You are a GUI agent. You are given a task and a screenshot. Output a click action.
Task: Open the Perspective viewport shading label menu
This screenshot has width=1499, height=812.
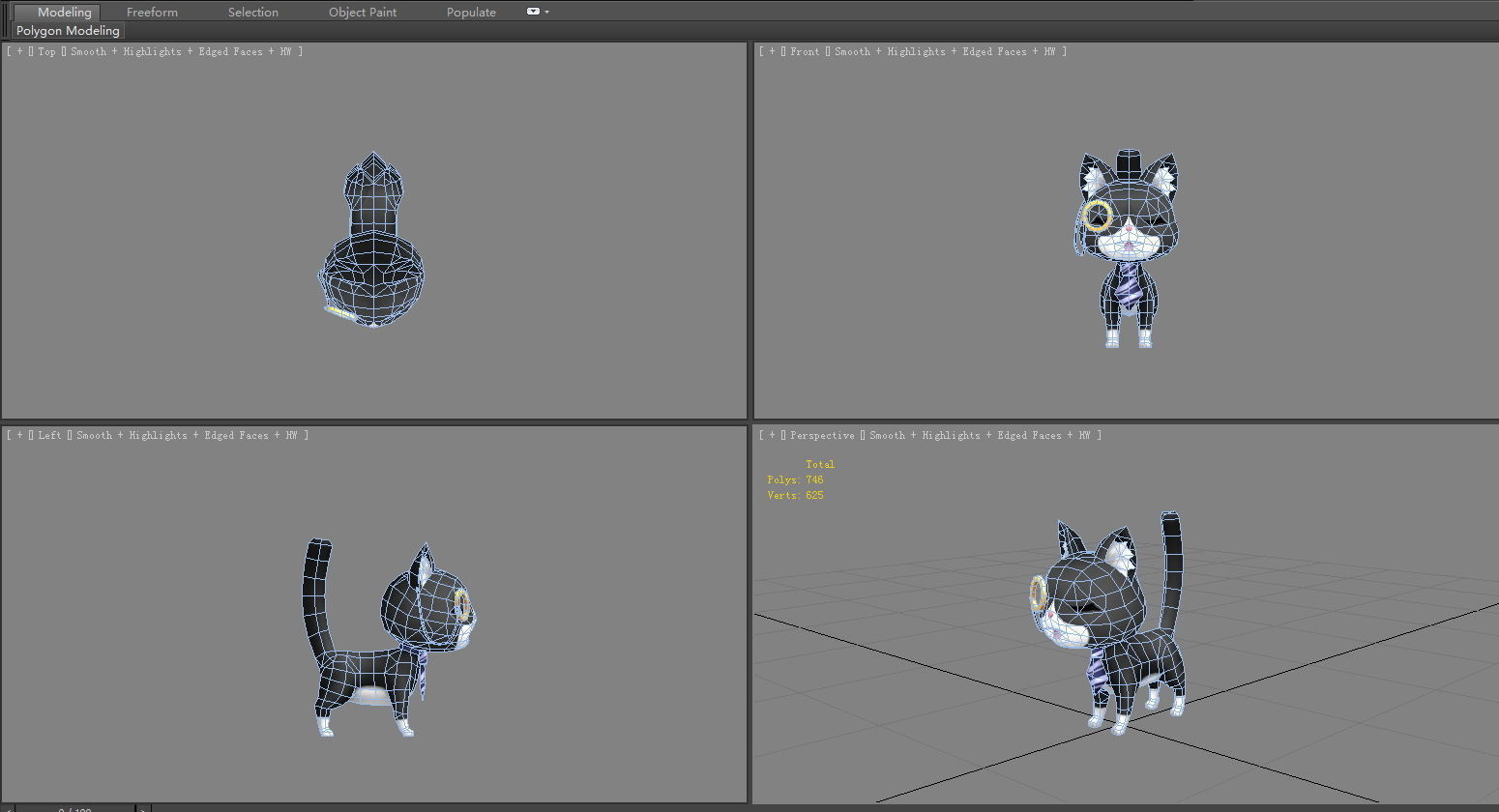[980, 435]
